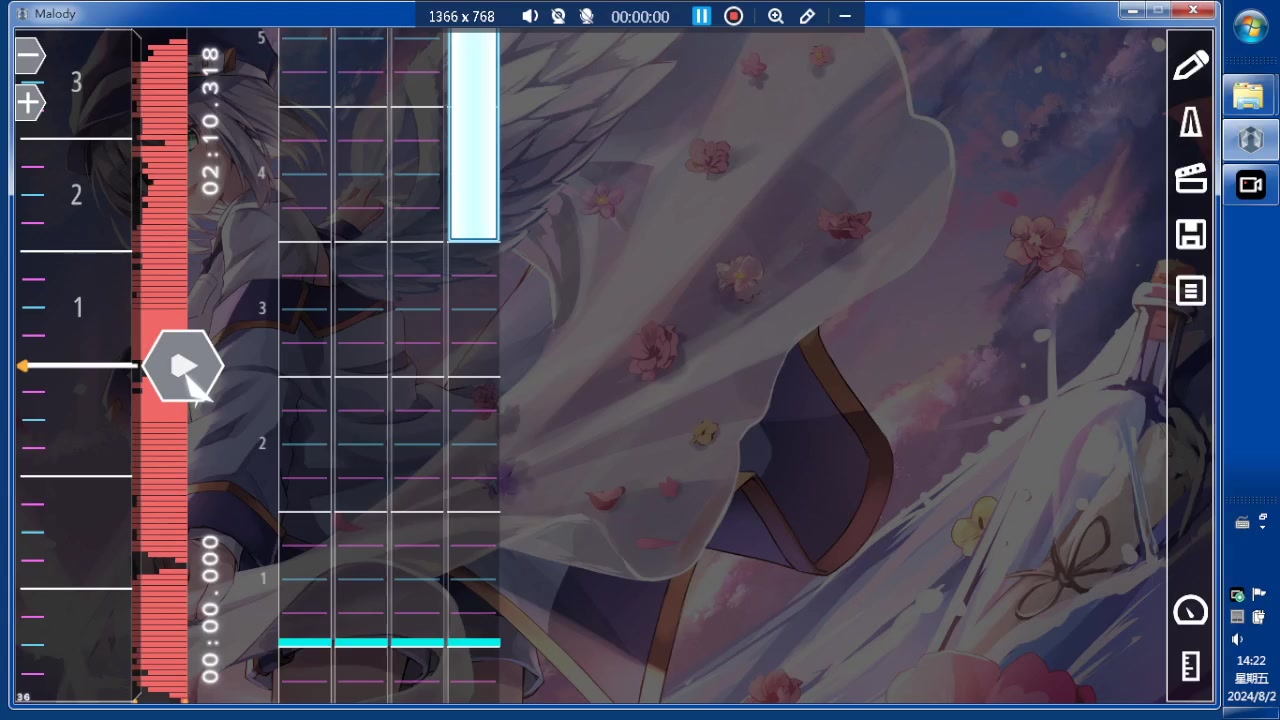Image resolution: width=1280 pixels, height=720 pixels.
Task: Toggle the webcam in recorder toolbar
Action: 558,16
